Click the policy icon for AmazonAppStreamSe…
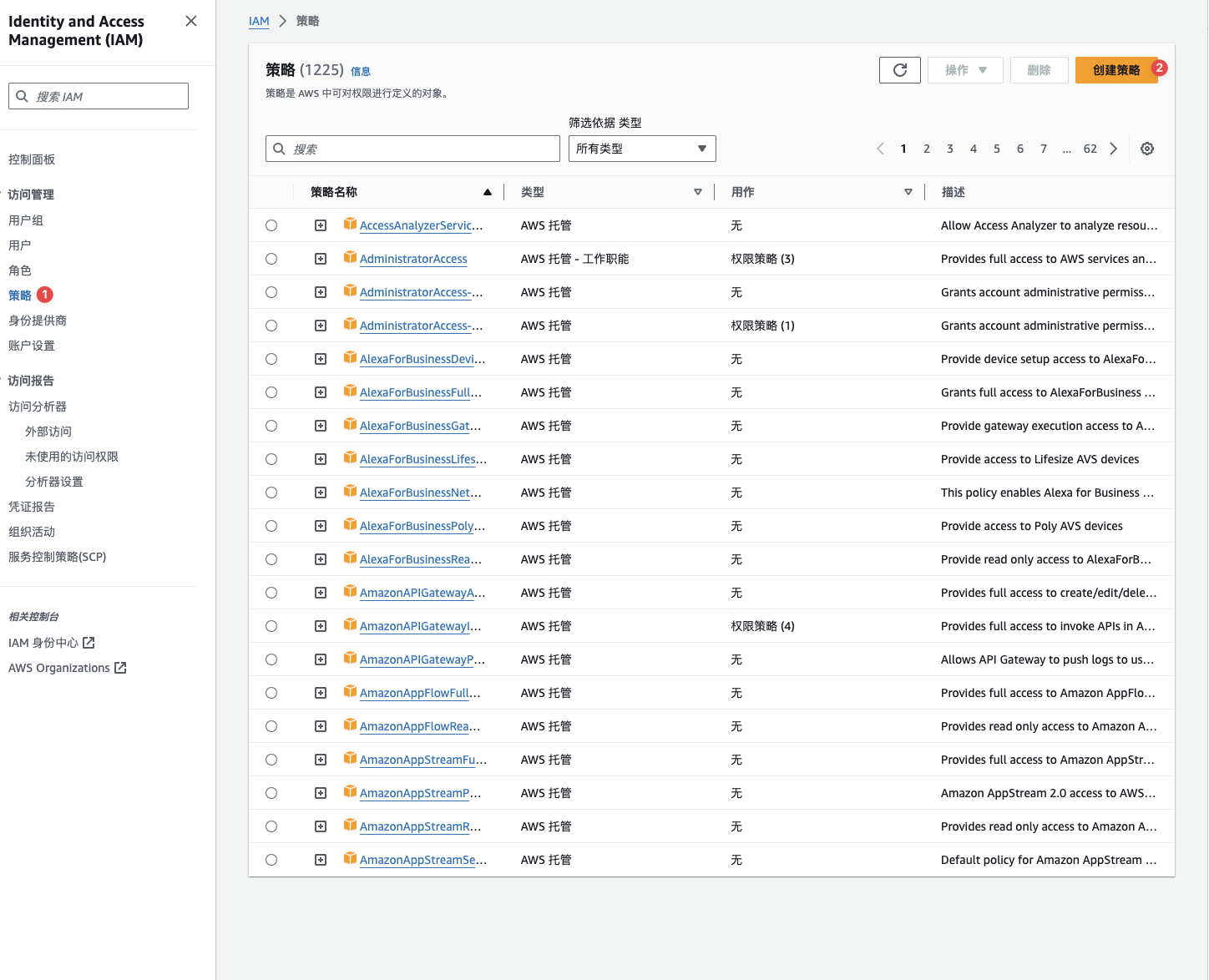Viewport: 1209px width, 980px height. [351, 859]
